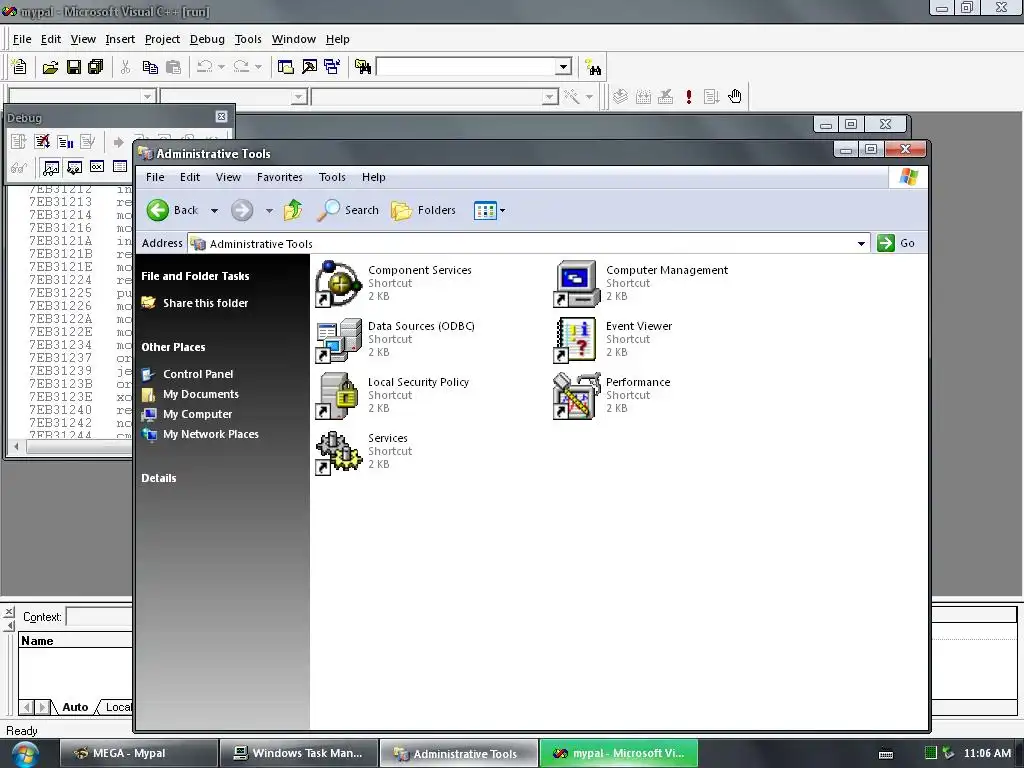The height and width of the screenshot is (768, 1024).
Task: Toggle the Folders pane in Administrative Tools
Action: click(423, 210)
